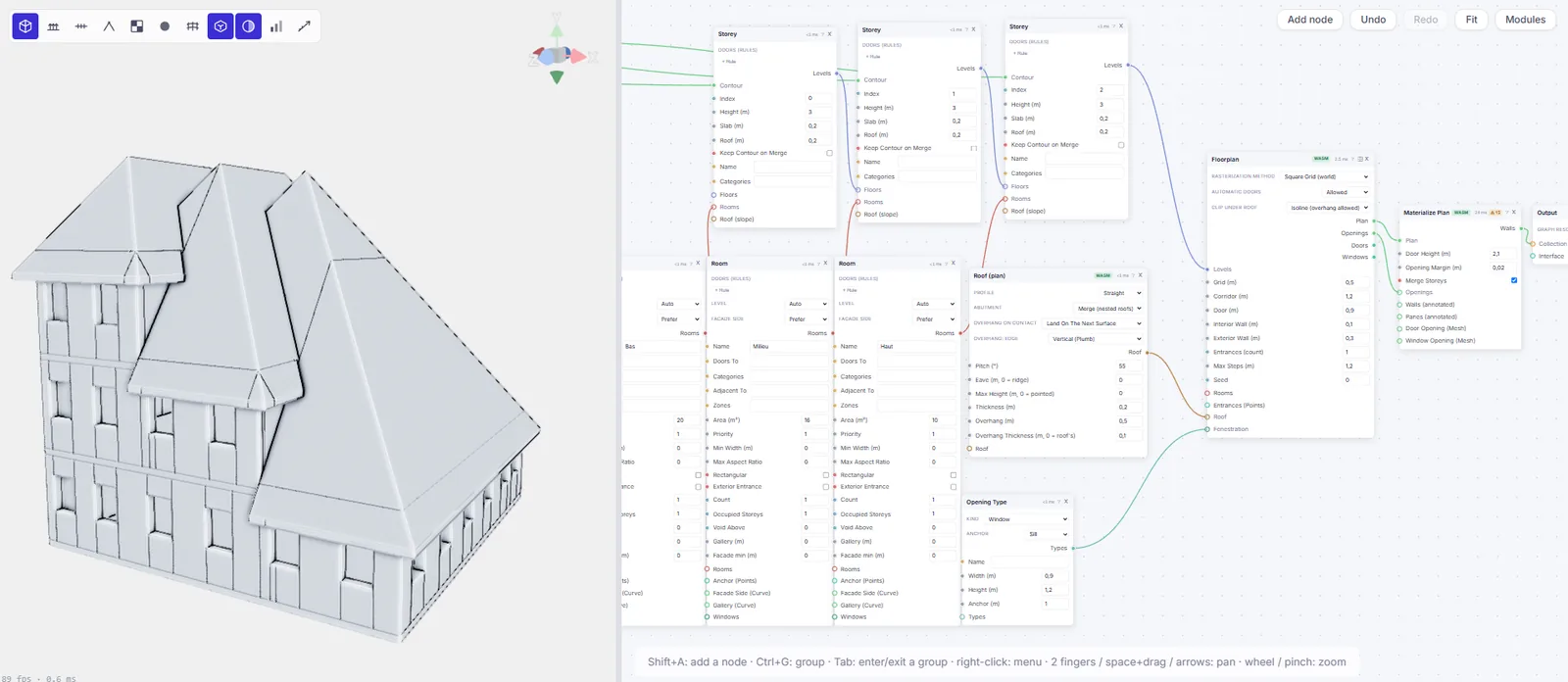Toggle the half-filled circle contrast icon
1568x682 pixels.
pos(248,26)
